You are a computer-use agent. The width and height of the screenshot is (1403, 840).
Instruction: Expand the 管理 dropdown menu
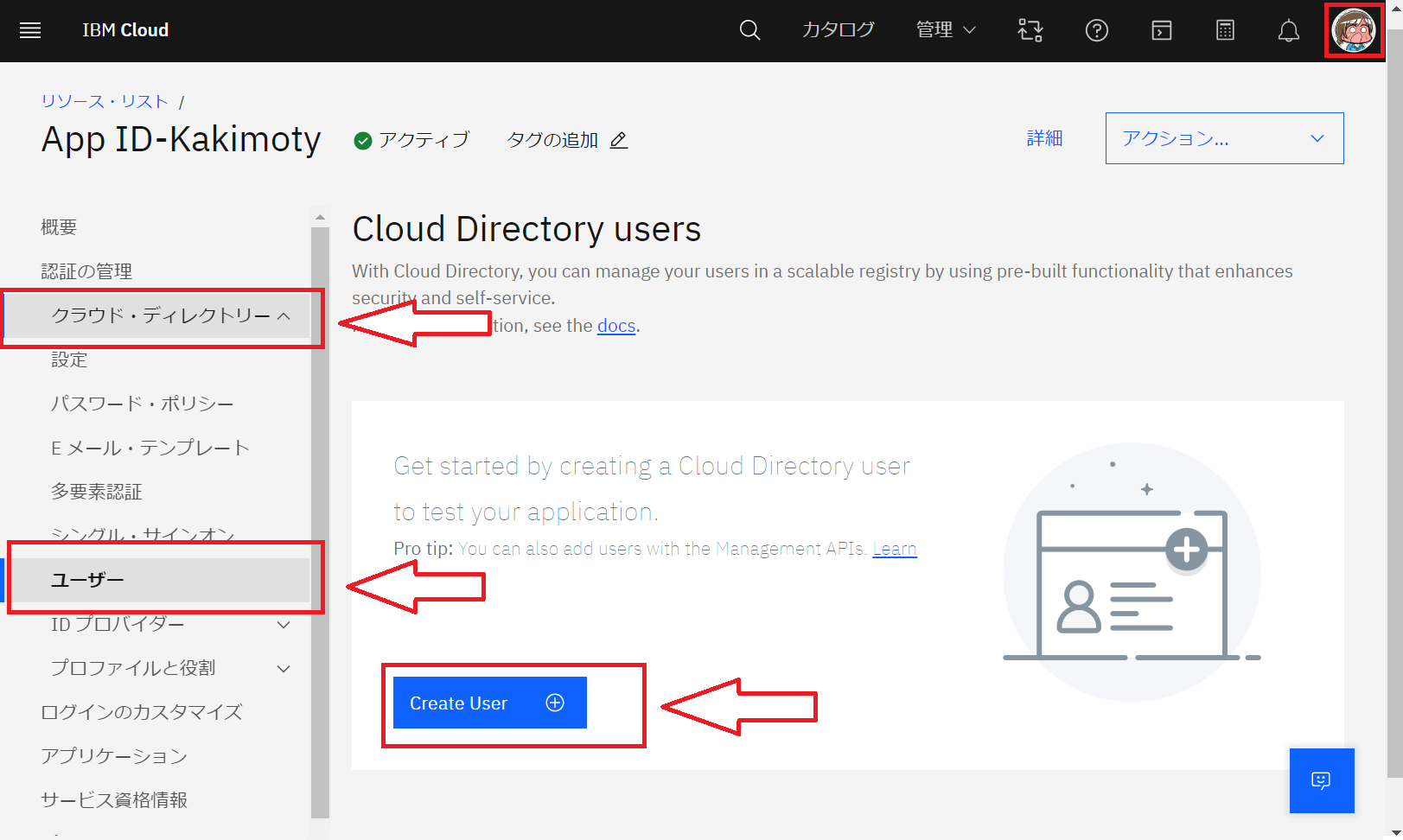pyautogui.click(x=946, y=30)
